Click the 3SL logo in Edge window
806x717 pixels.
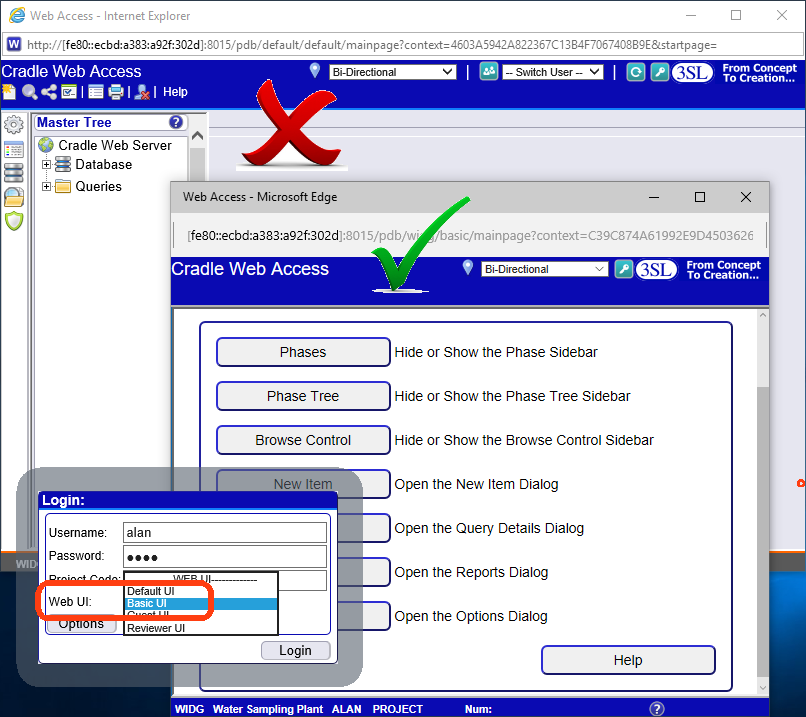656,269
